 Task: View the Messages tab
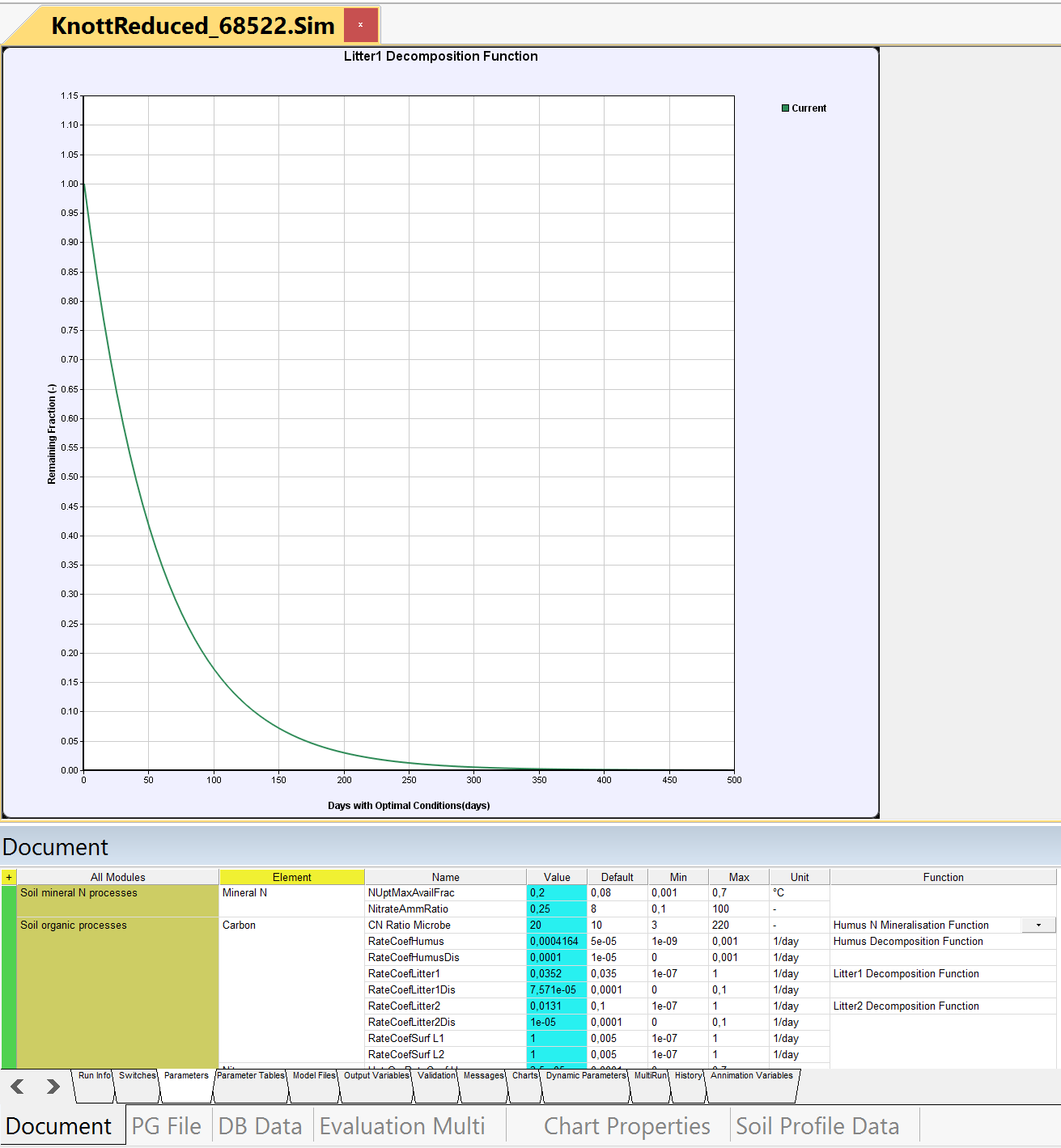(x=484, y=1085)
